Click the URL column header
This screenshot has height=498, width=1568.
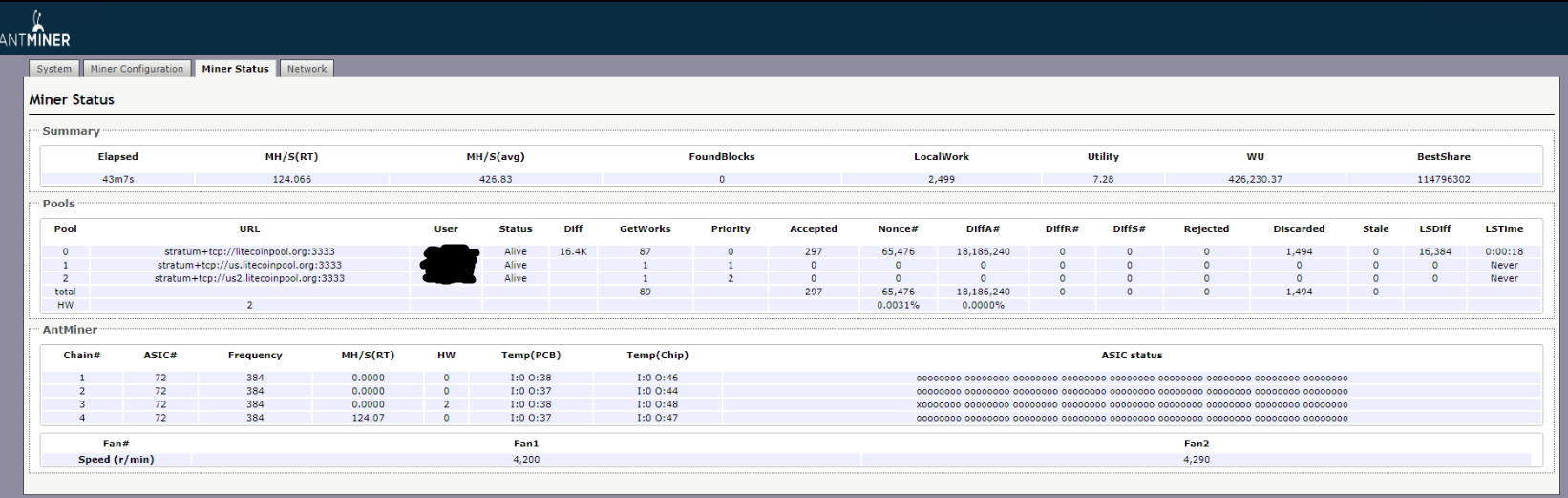[x=249, y=229]
